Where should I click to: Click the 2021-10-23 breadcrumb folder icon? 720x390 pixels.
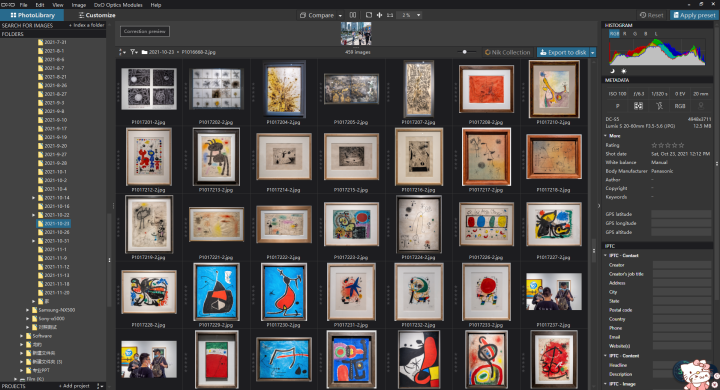(x=145, y=52)
